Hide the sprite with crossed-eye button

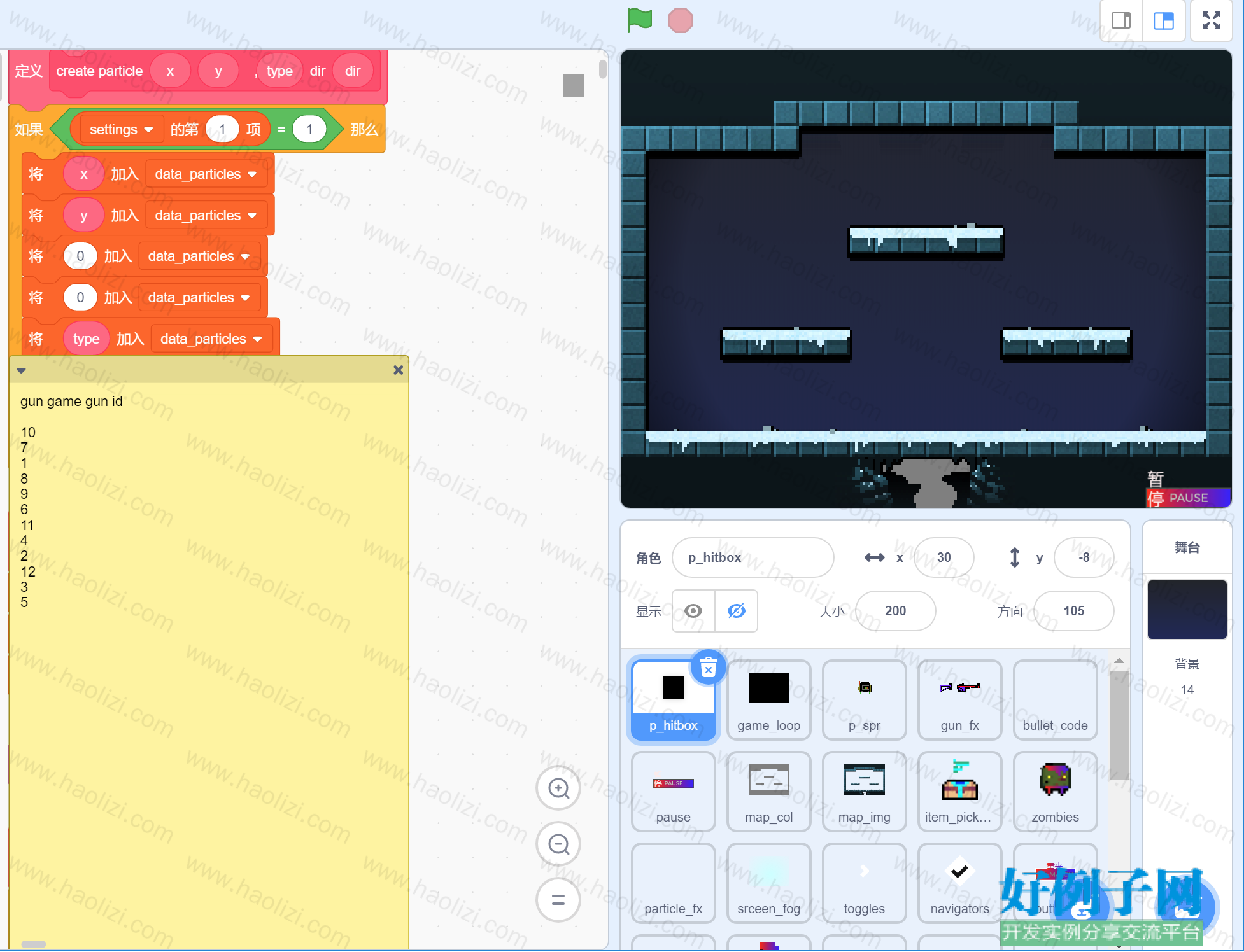pyautogui.click(x=737, y=611)
